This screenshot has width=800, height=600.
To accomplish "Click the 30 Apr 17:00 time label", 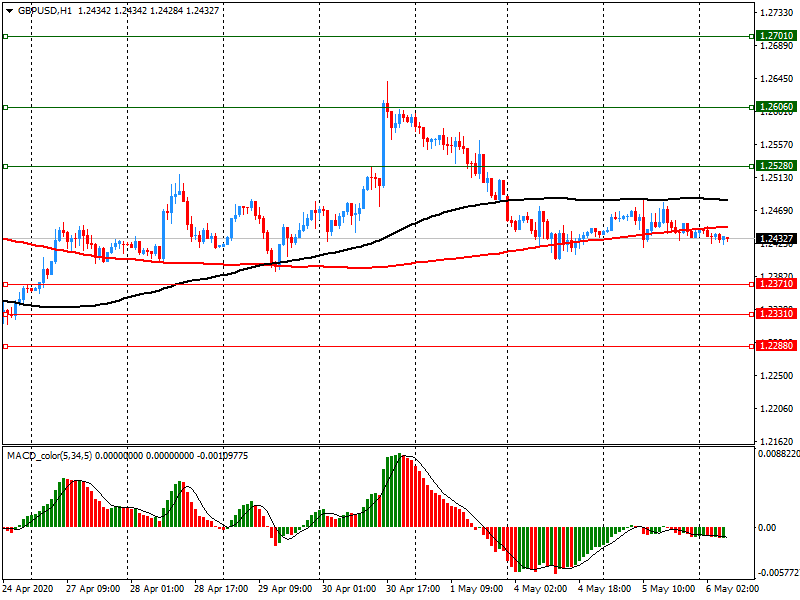I will [413, 589].
